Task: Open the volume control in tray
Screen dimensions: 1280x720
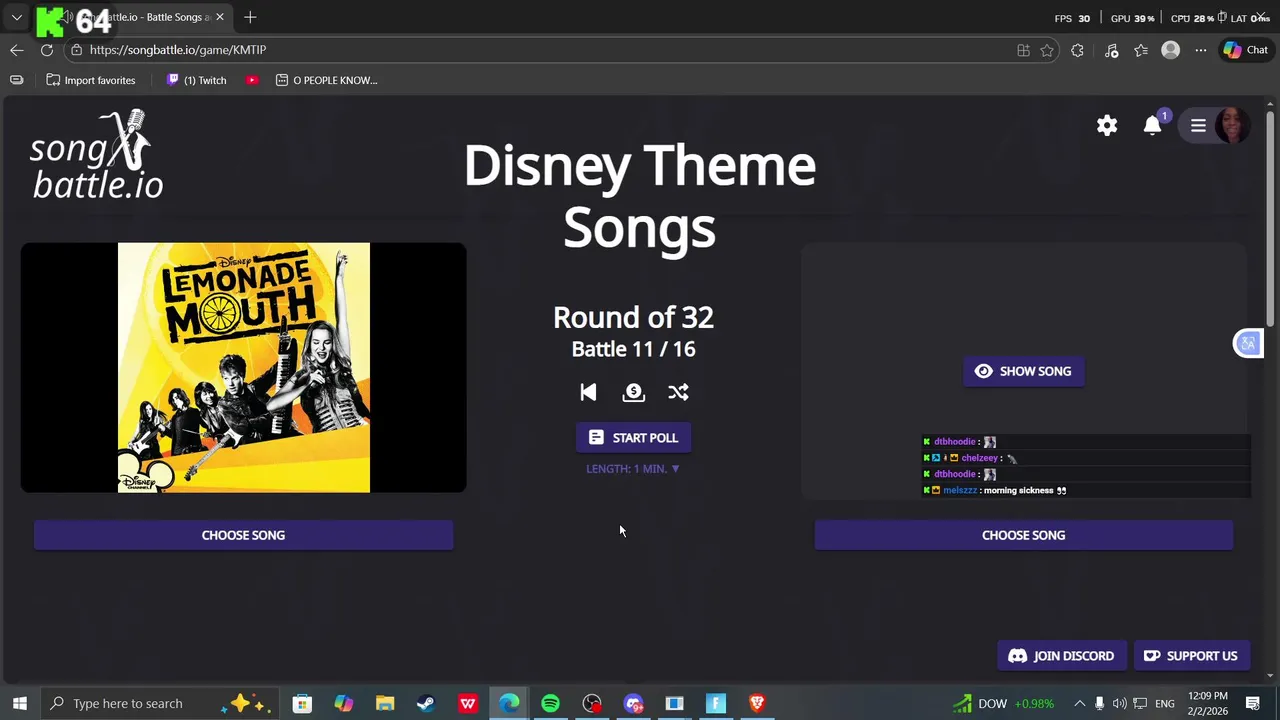Action: (1119, 703)
